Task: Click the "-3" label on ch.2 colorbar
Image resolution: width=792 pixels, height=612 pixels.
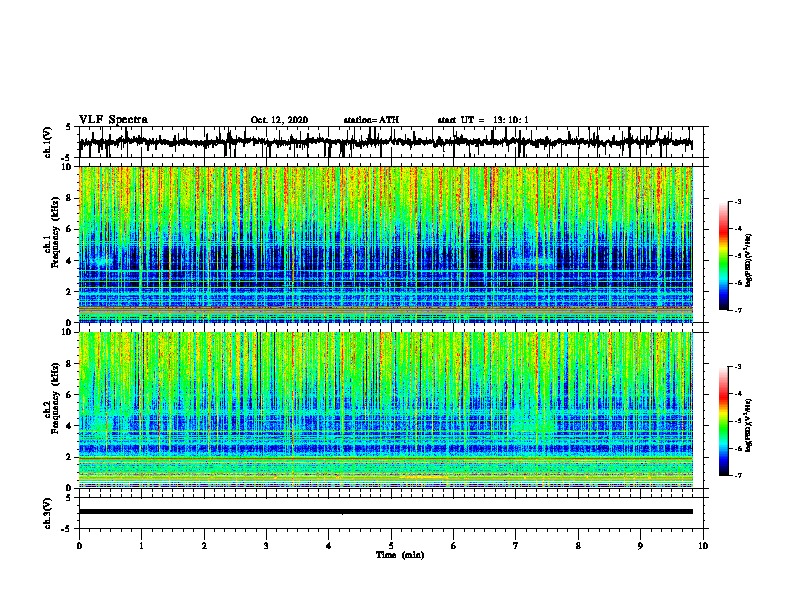Action: (737, 367)
